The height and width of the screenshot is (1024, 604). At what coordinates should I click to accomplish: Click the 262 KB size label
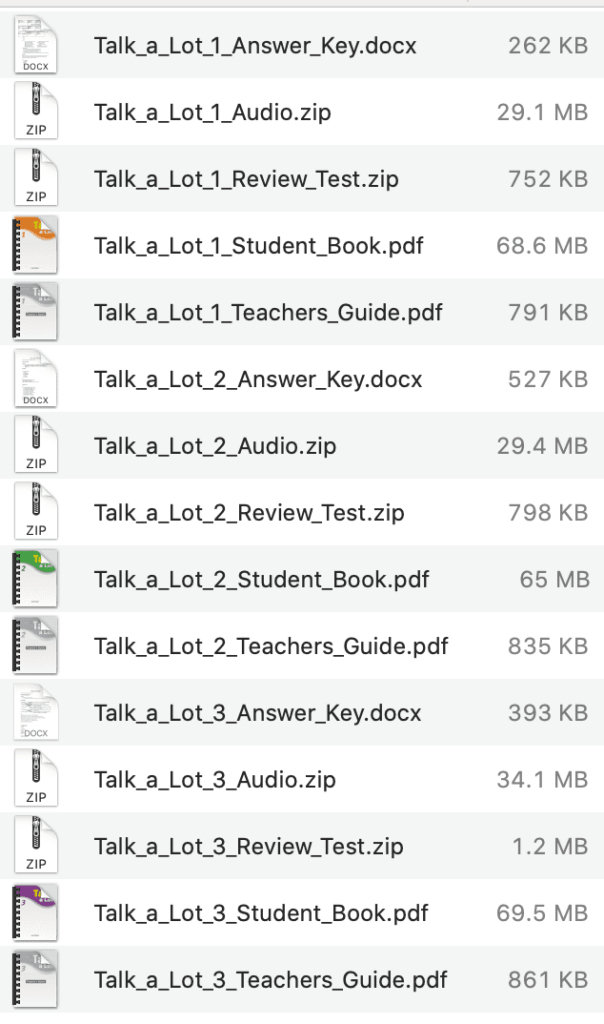pyautogui.click(x=552, y=45)
